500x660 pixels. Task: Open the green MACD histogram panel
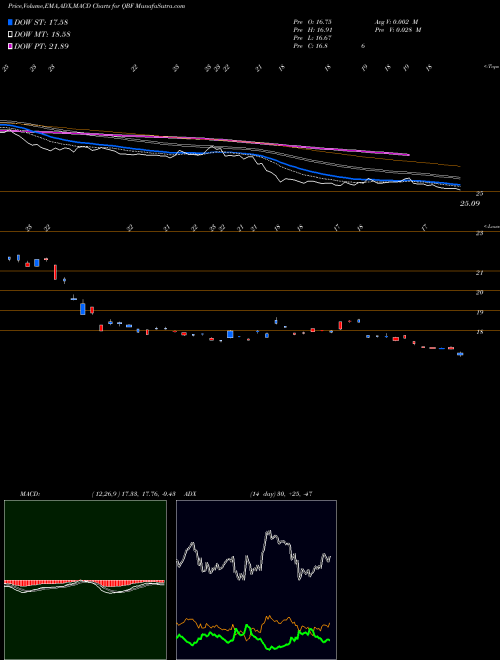[x=85, y=580]
